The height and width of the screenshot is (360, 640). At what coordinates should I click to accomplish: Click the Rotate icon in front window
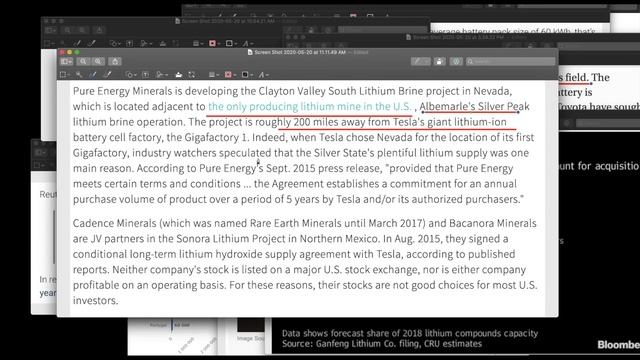coord(440,61)
